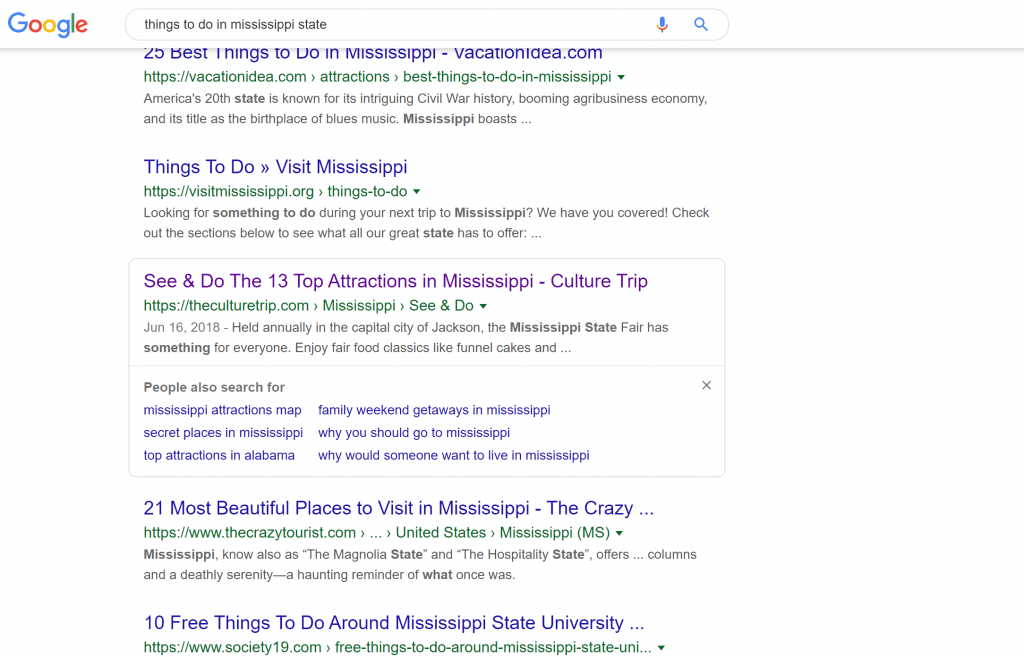Image resolution: width=1024 pixels, height=657 pixels.
Task: Click the thecrazytourist.com green URL
Action: tap(377, 534)
